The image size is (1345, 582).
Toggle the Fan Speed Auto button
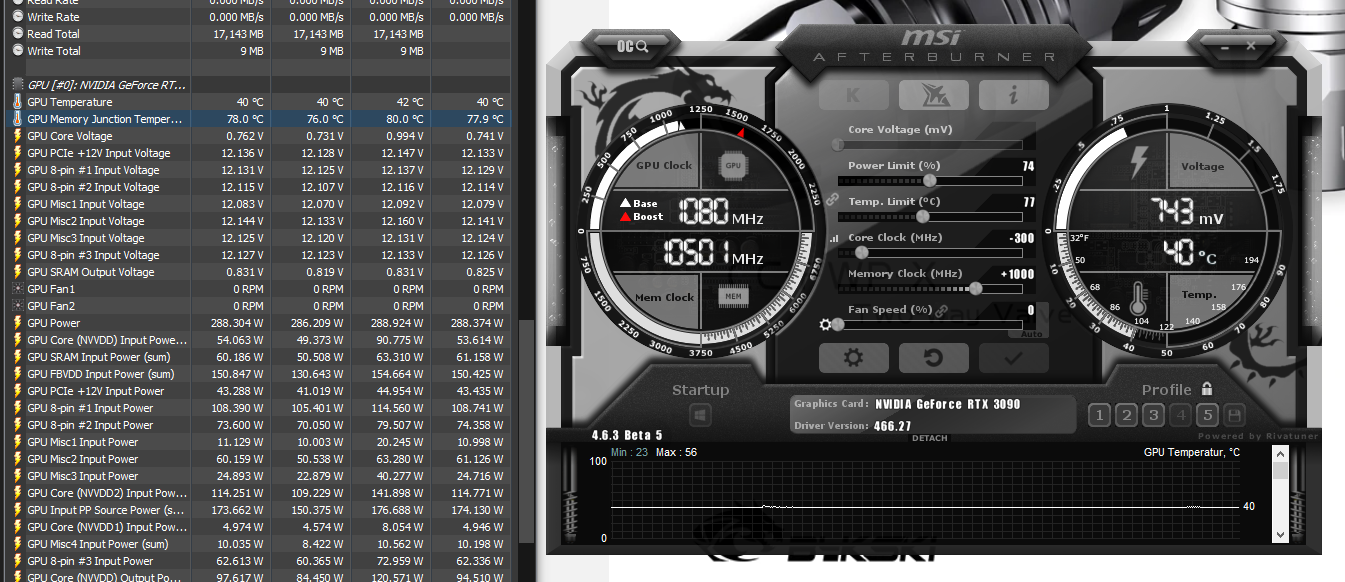point(1031,334)
